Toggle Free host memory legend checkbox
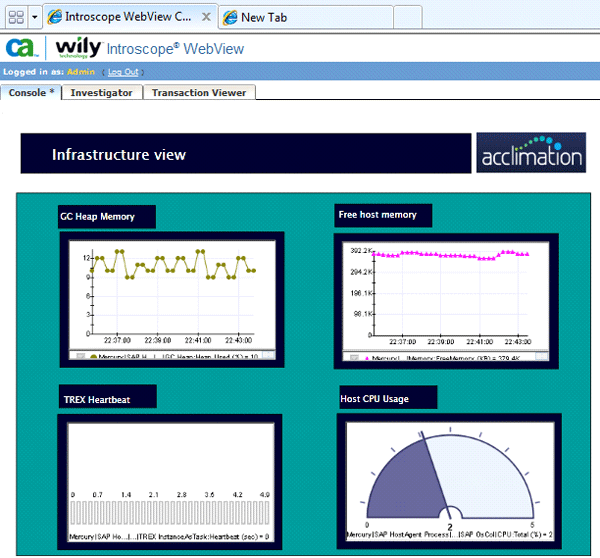 [x=355, y=356]
